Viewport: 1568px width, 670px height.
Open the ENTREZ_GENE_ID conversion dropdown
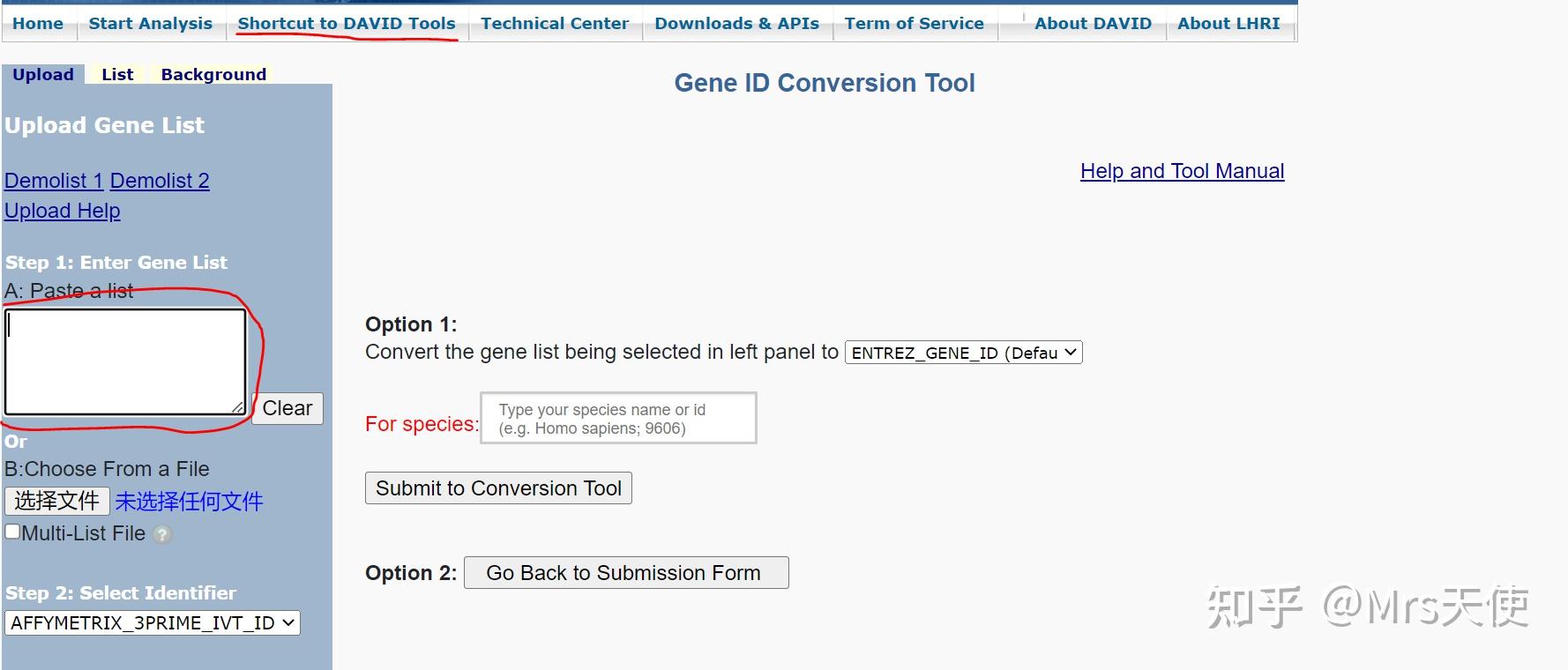tap(963, 353)
